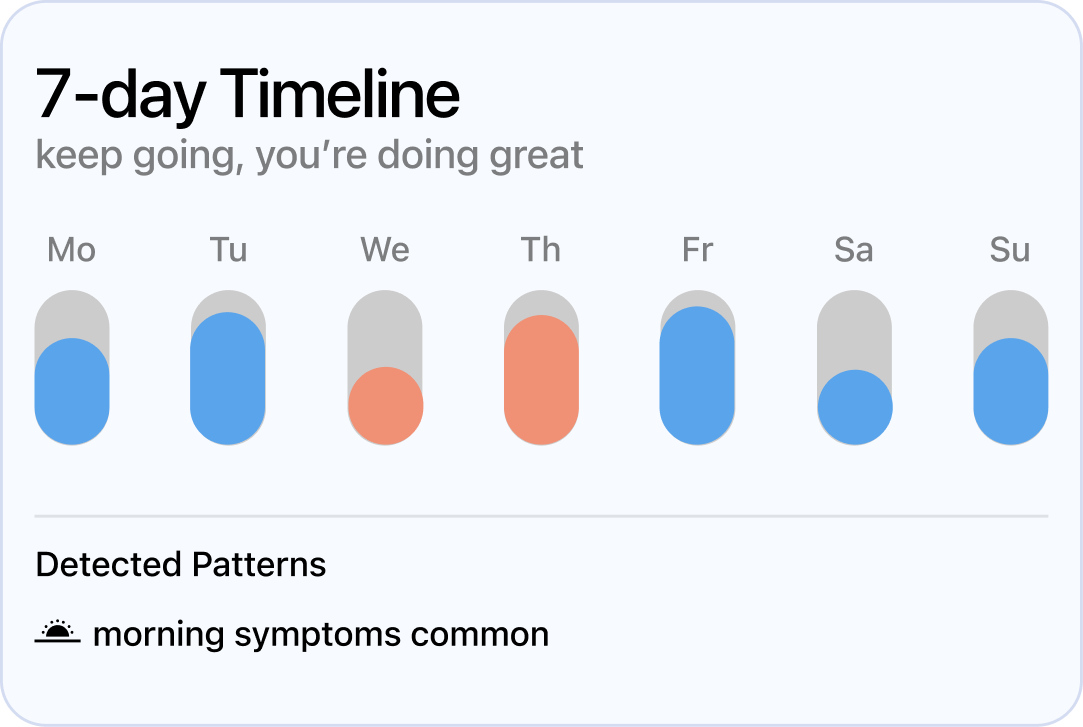Click the morning symptoms common link
Screen dimensions: 1083x727
coord(320,634)
